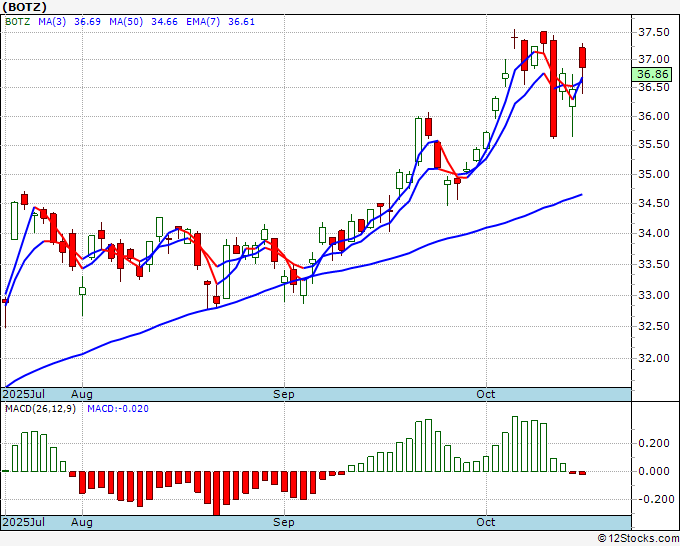Click Aug on the price chart axis
The height and width of the screenshot is (546, 680).
[x=82, y=394]
